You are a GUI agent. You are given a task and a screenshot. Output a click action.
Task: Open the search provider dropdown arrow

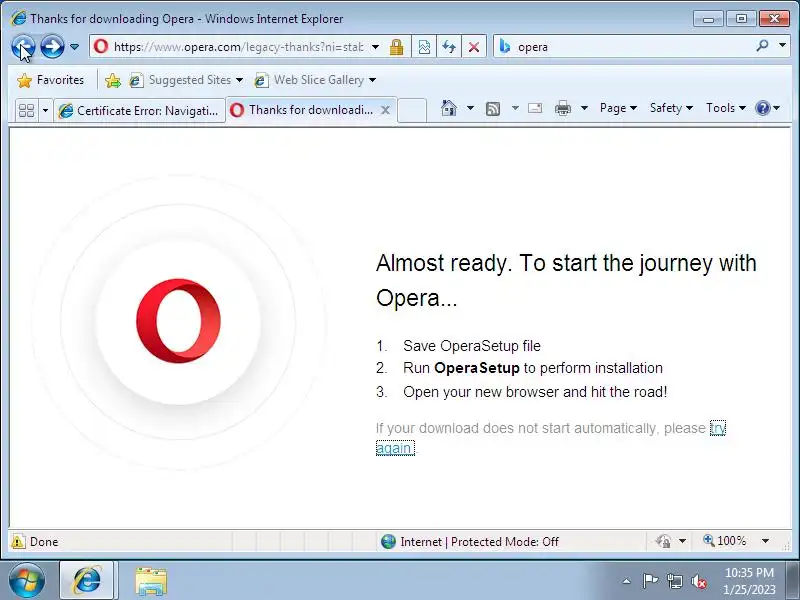pyautogui.click(x=782, y=46)
